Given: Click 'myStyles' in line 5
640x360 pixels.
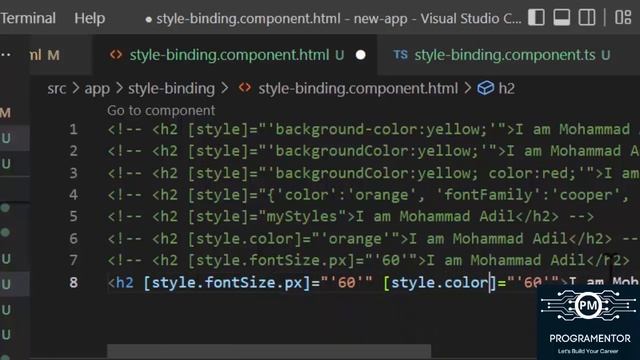Looking at the screenshot, I should 302,216.
